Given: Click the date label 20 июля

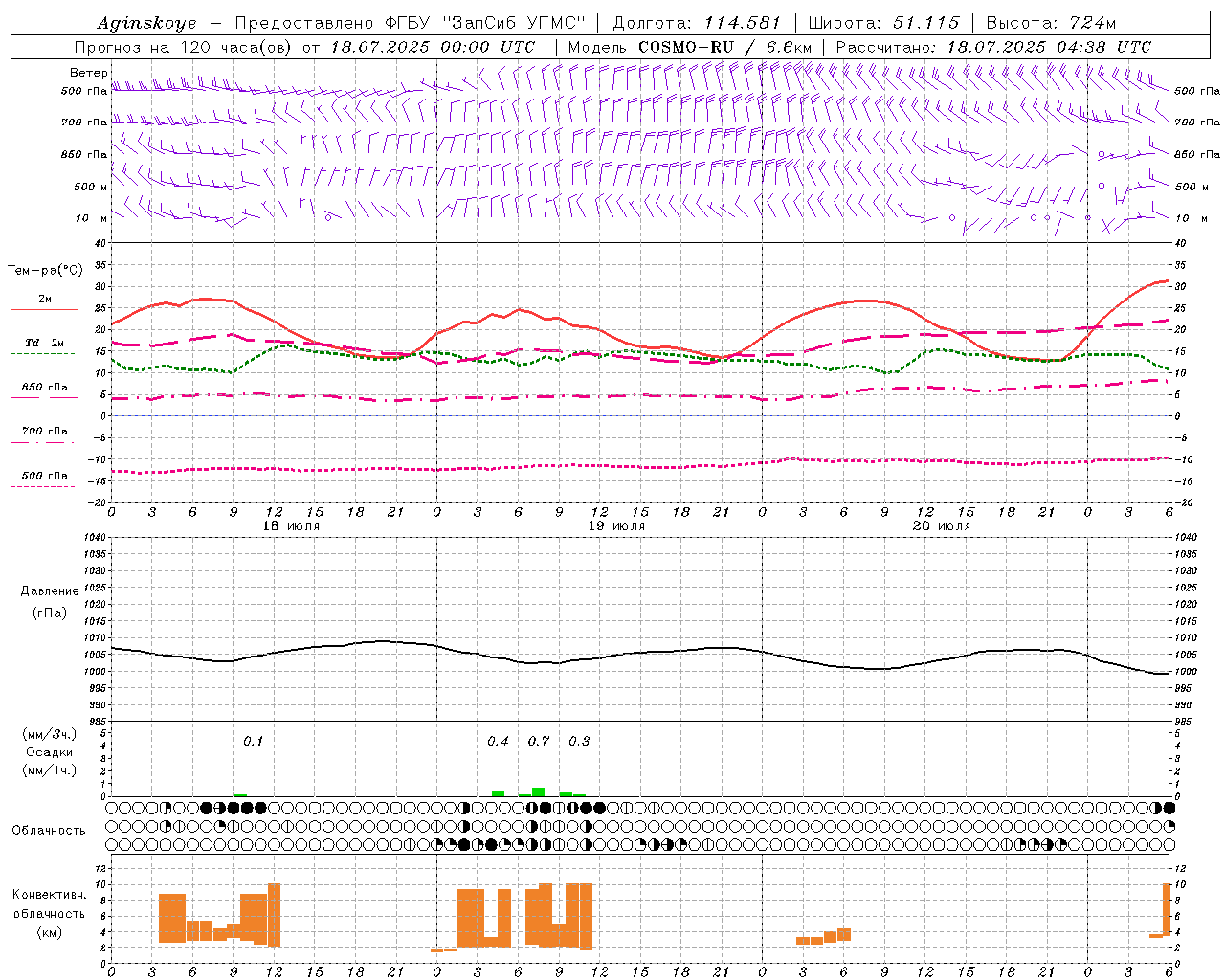Looking at the screenshot, I should (x=942, y=526).
